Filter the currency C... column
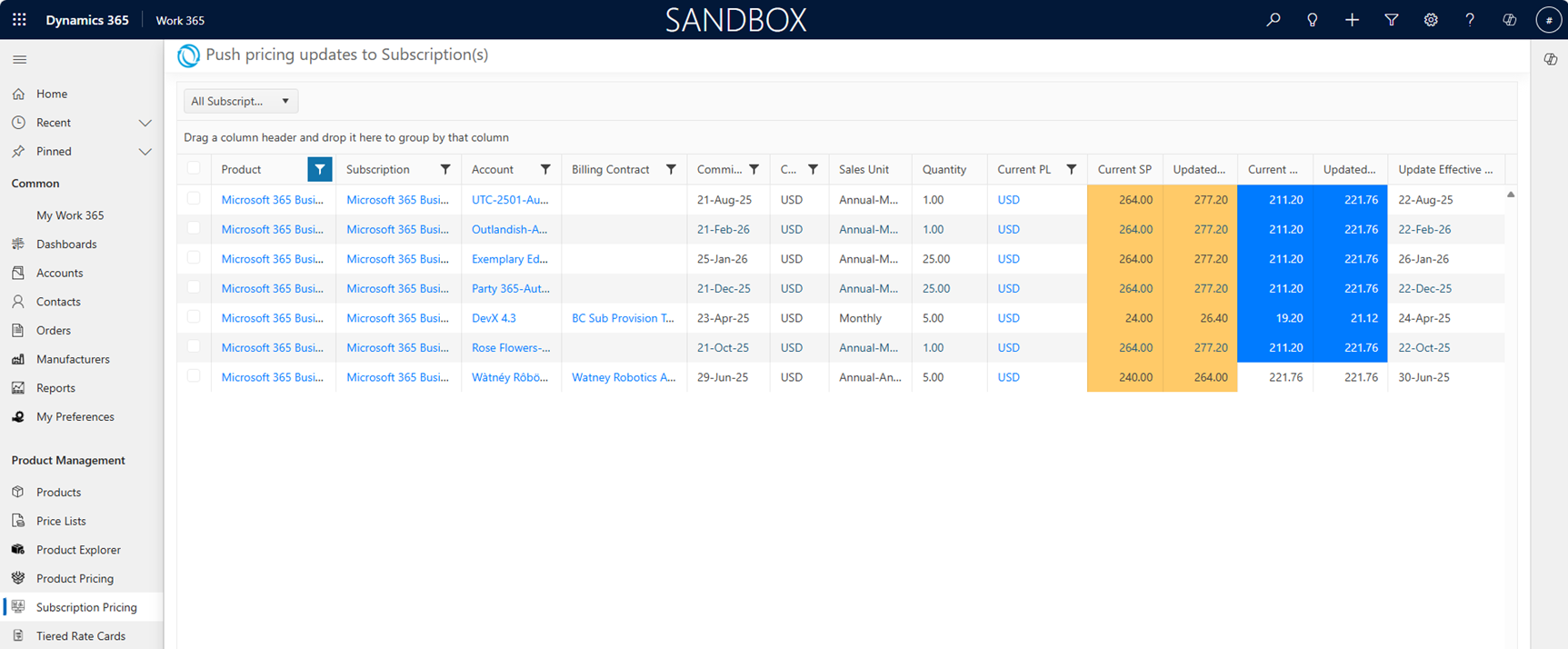Image resolution: width=1568 pixels, height=649 pixels. click(814, 169)
